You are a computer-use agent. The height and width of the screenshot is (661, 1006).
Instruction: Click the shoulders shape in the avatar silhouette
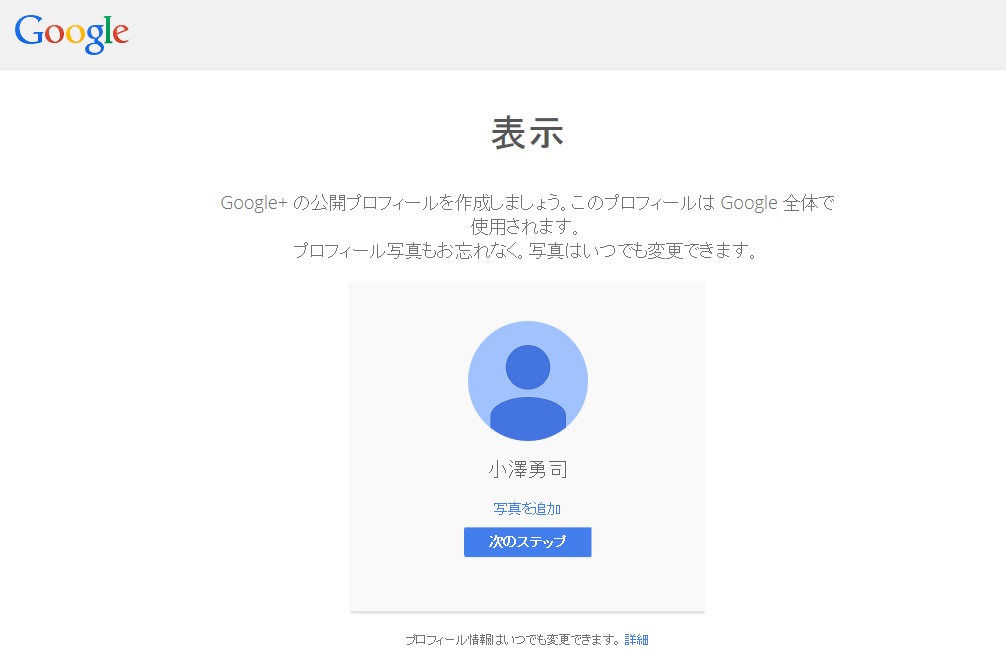pos(527,418)
